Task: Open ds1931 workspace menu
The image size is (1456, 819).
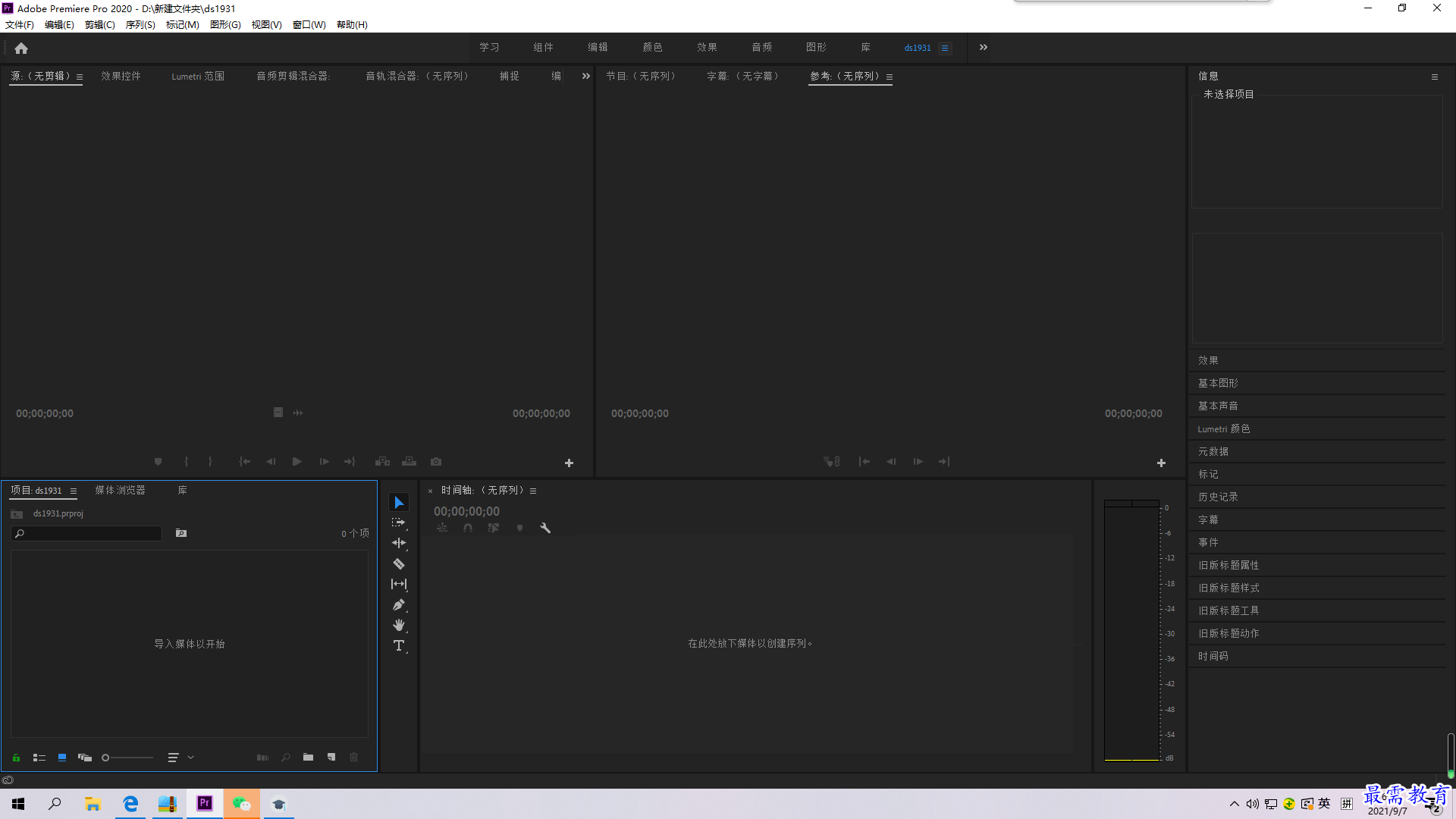Action: pyautogui.click(x=945, y=48)
